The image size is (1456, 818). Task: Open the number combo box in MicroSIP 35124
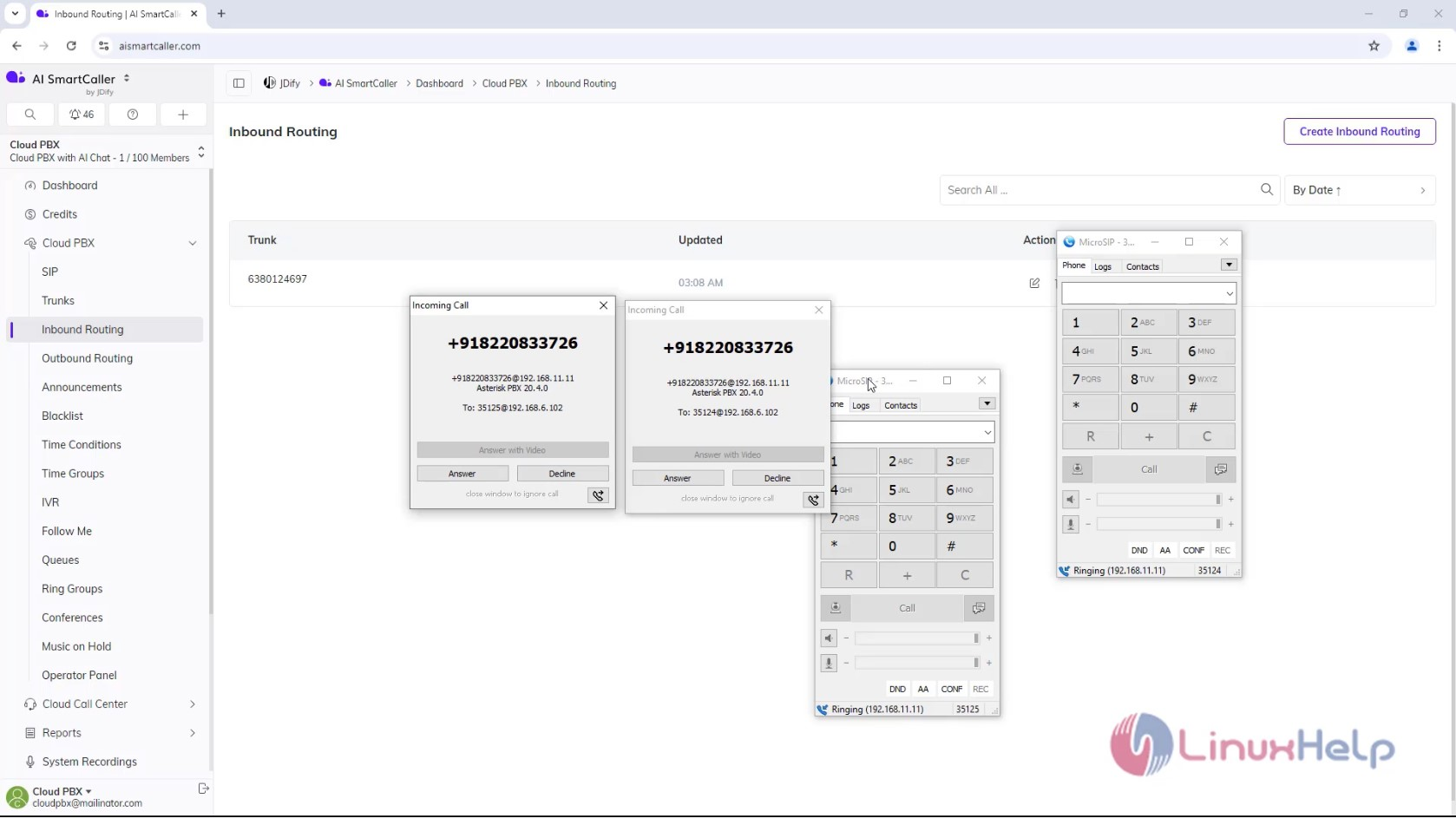1149,294
